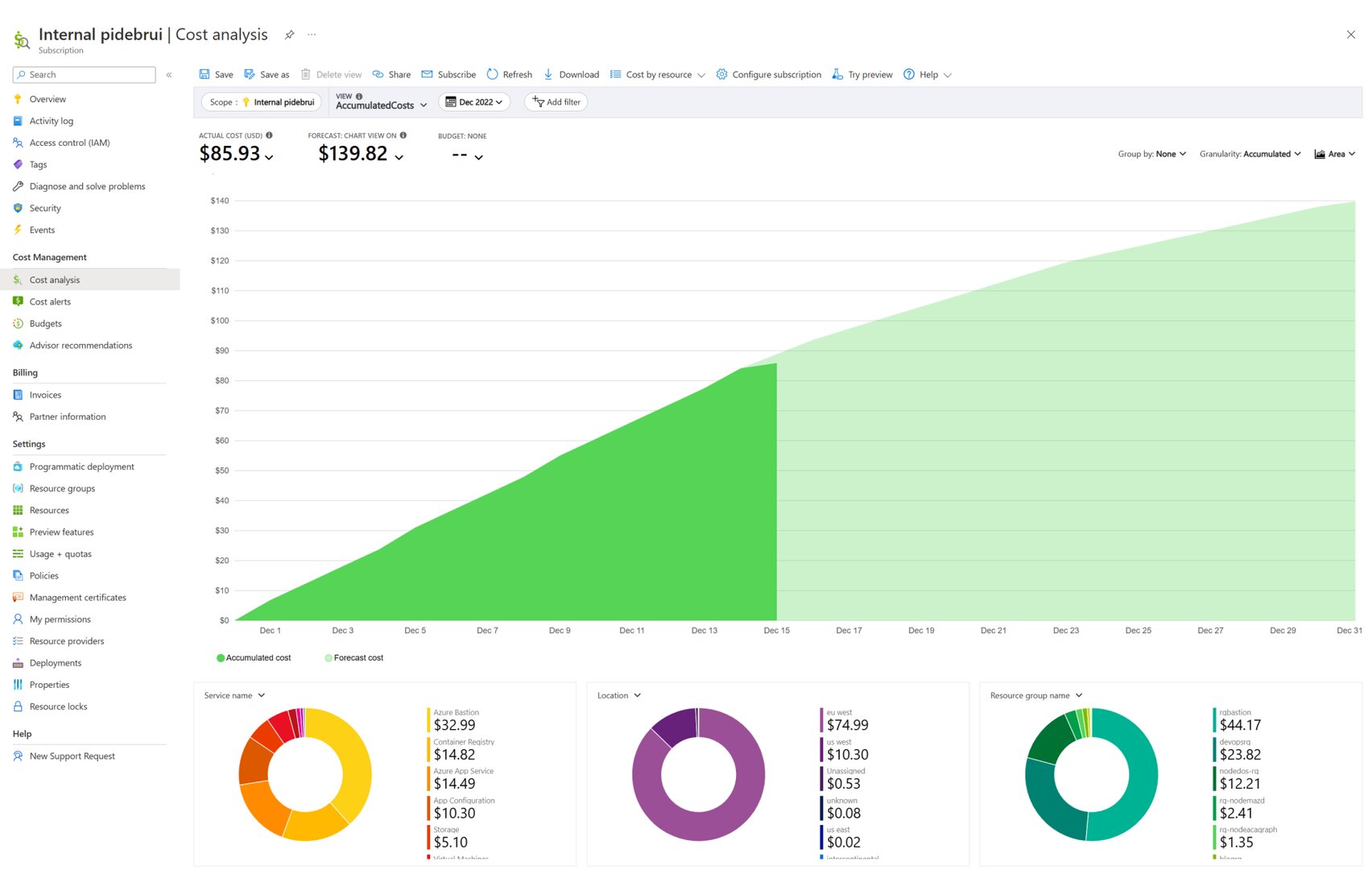This screenshot has height=870, width=1372.
Task: Click the Download icon
Action: [548, 74]
